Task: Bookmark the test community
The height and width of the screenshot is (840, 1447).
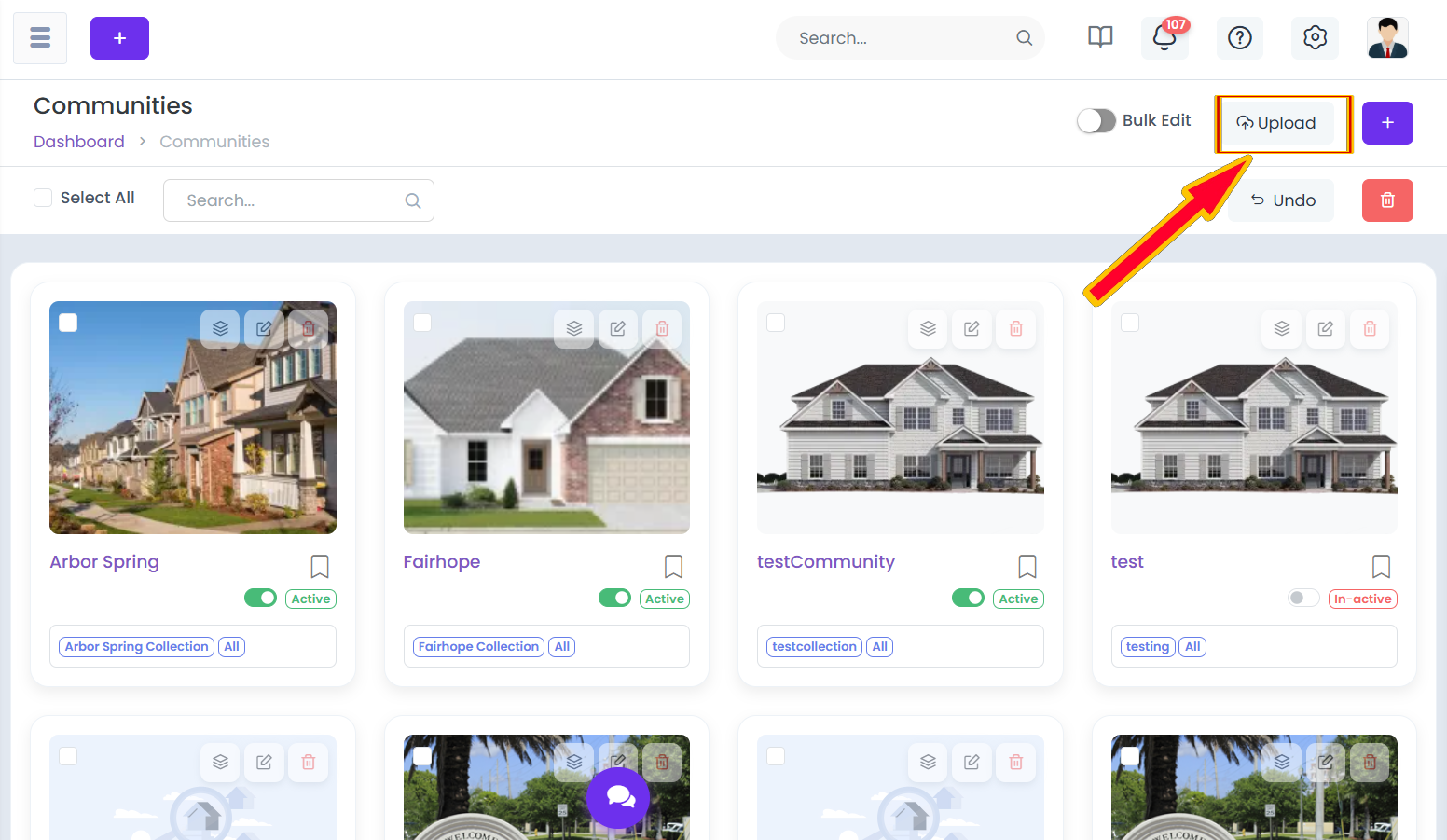Action: [1382, 566]
